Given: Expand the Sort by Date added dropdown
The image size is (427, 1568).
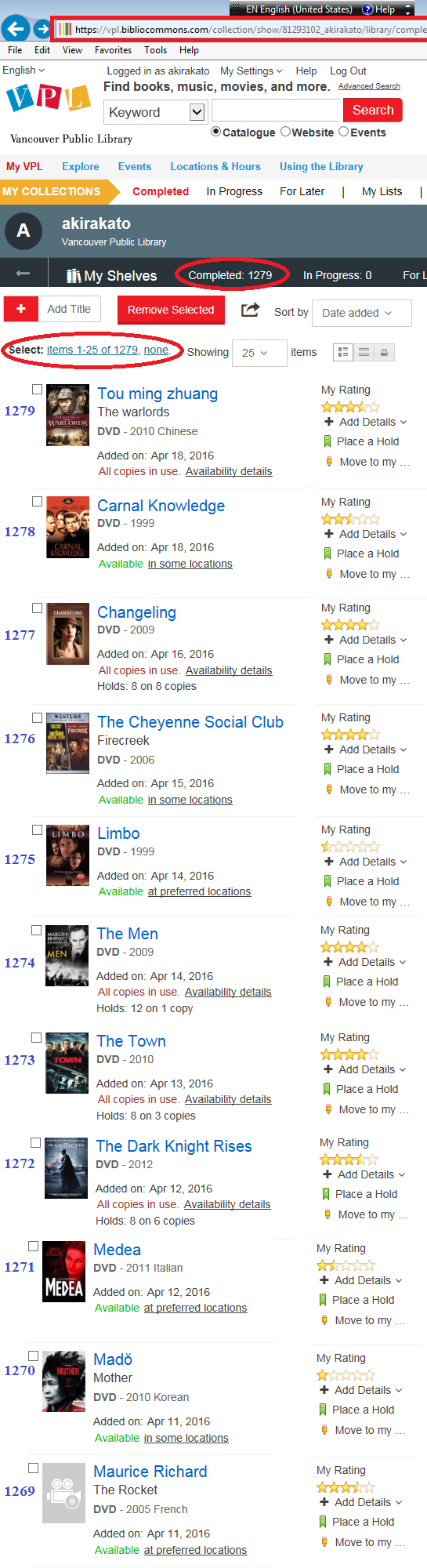Looking at the screenshot, I should [362, 313].
